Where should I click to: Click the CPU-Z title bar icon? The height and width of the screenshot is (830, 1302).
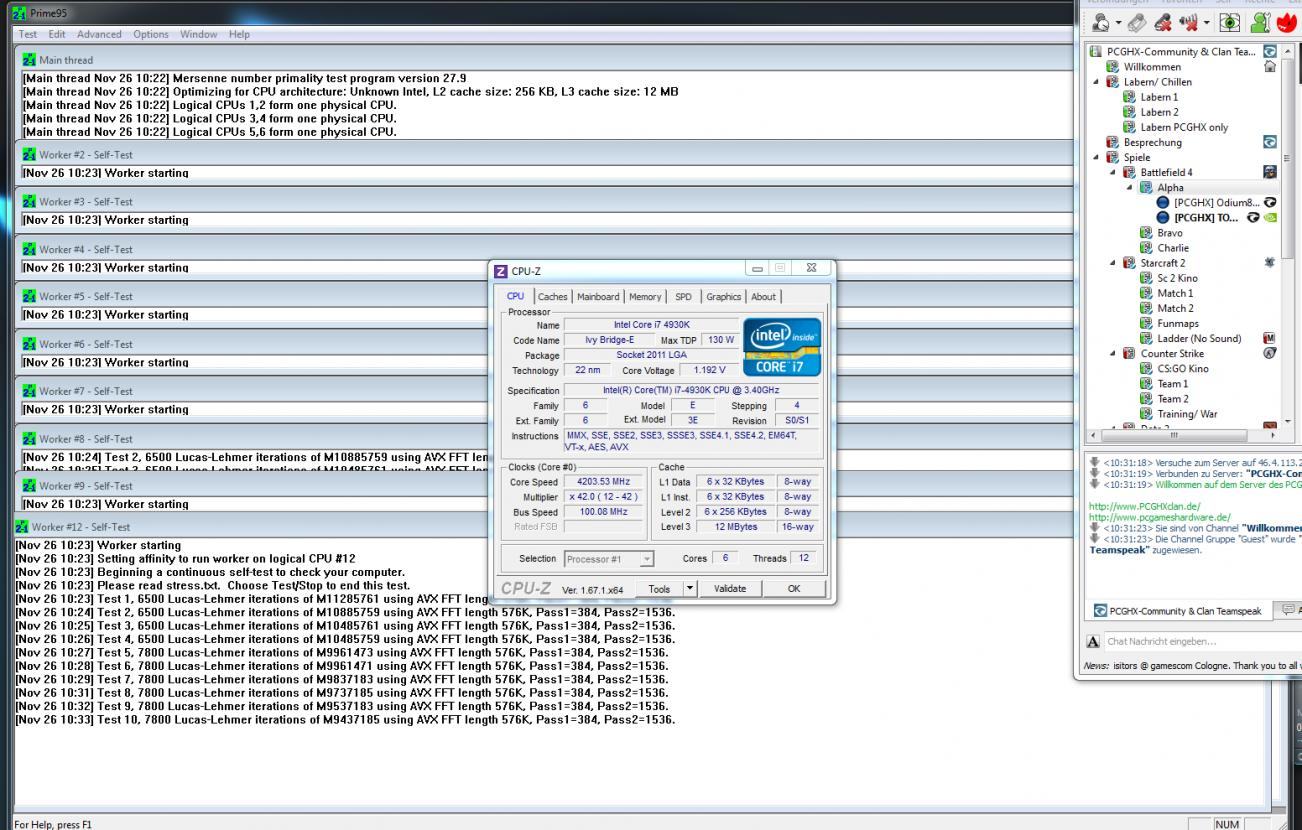point(502,270)
